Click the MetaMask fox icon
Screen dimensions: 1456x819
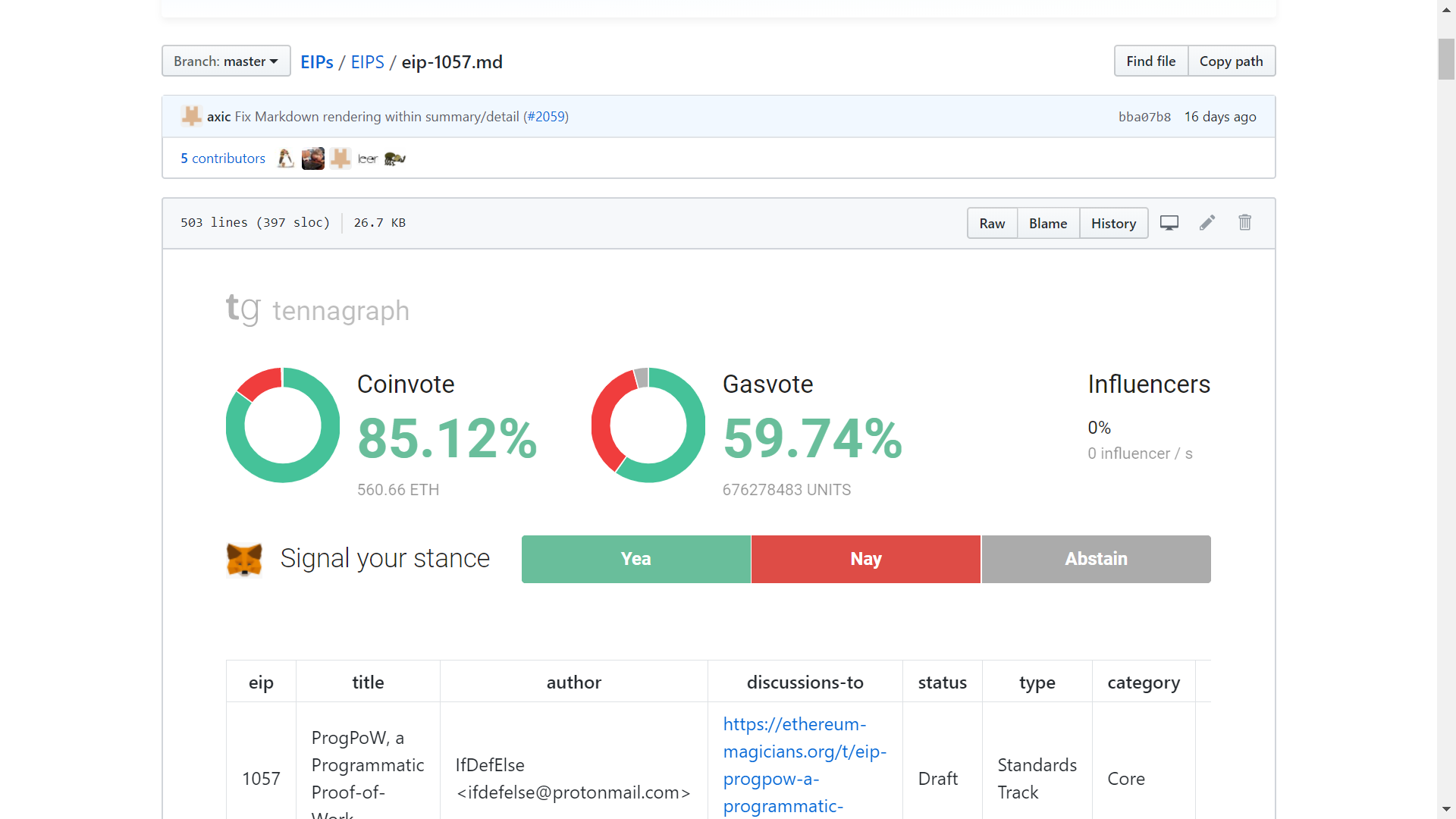point(244,560)
